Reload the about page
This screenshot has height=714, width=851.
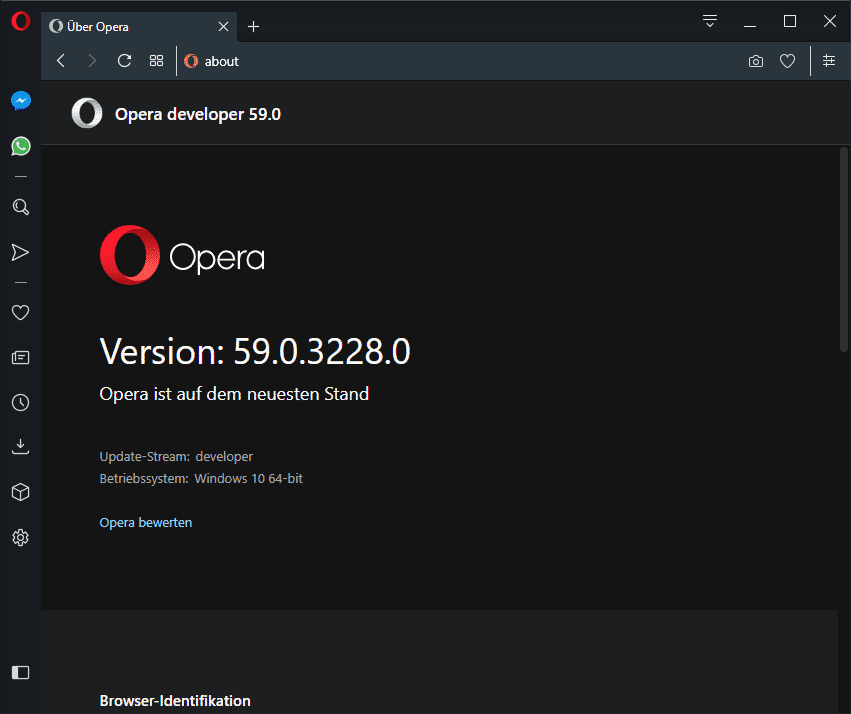coord(124,61)
